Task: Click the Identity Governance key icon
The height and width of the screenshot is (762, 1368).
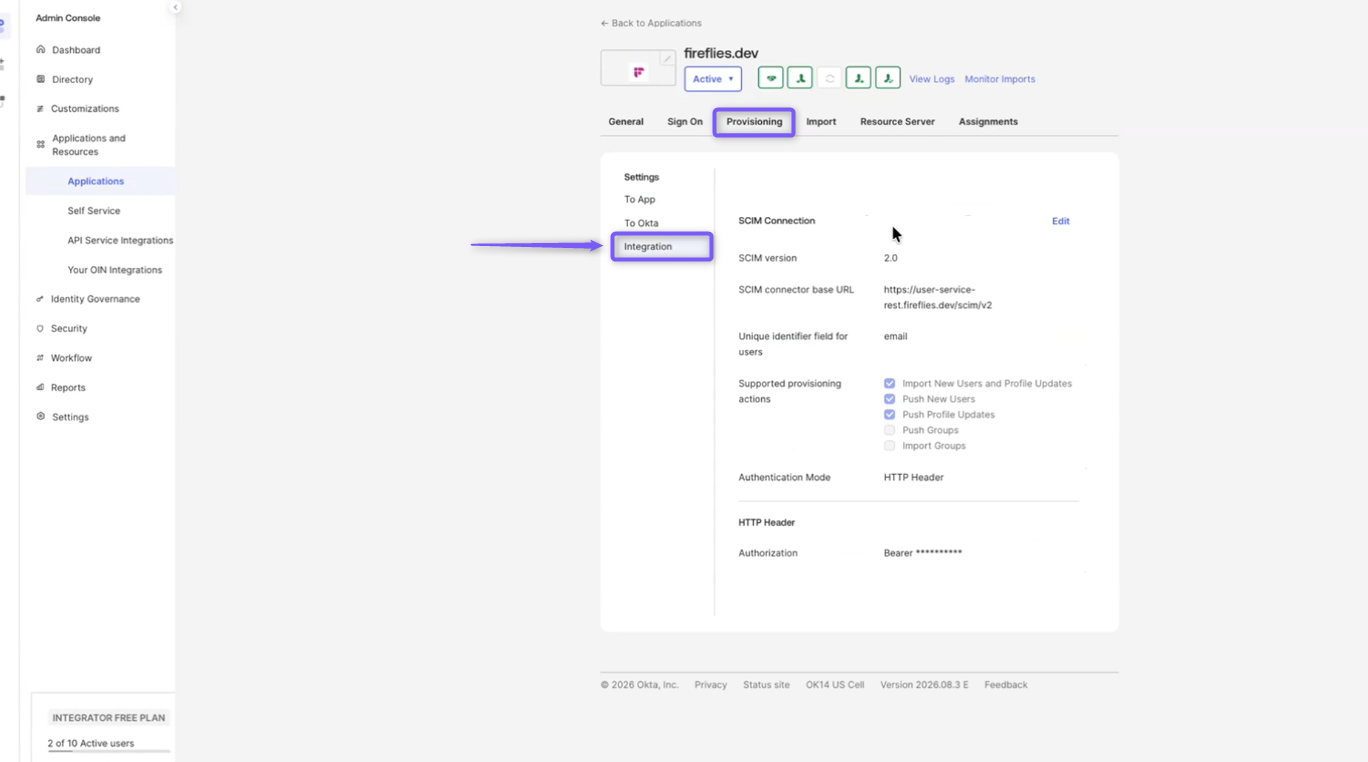Action: click(40, 299)
